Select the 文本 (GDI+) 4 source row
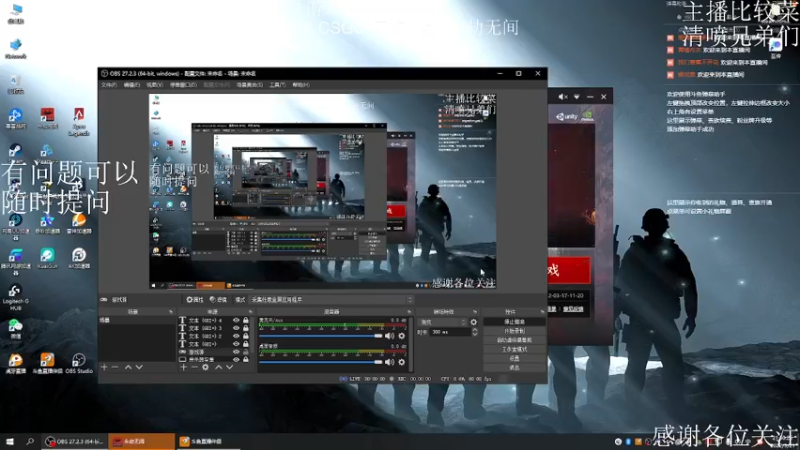 click(215, 320)
